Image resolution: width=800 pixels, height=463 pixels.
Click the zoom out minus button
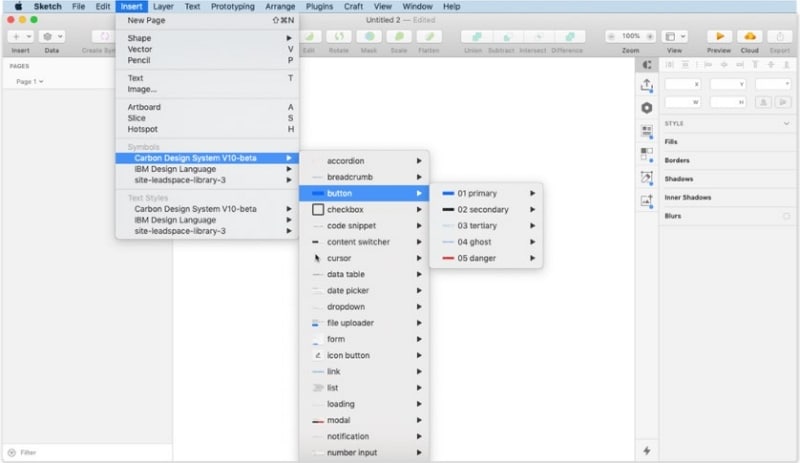pyautogui.click(x=611, y=36)
